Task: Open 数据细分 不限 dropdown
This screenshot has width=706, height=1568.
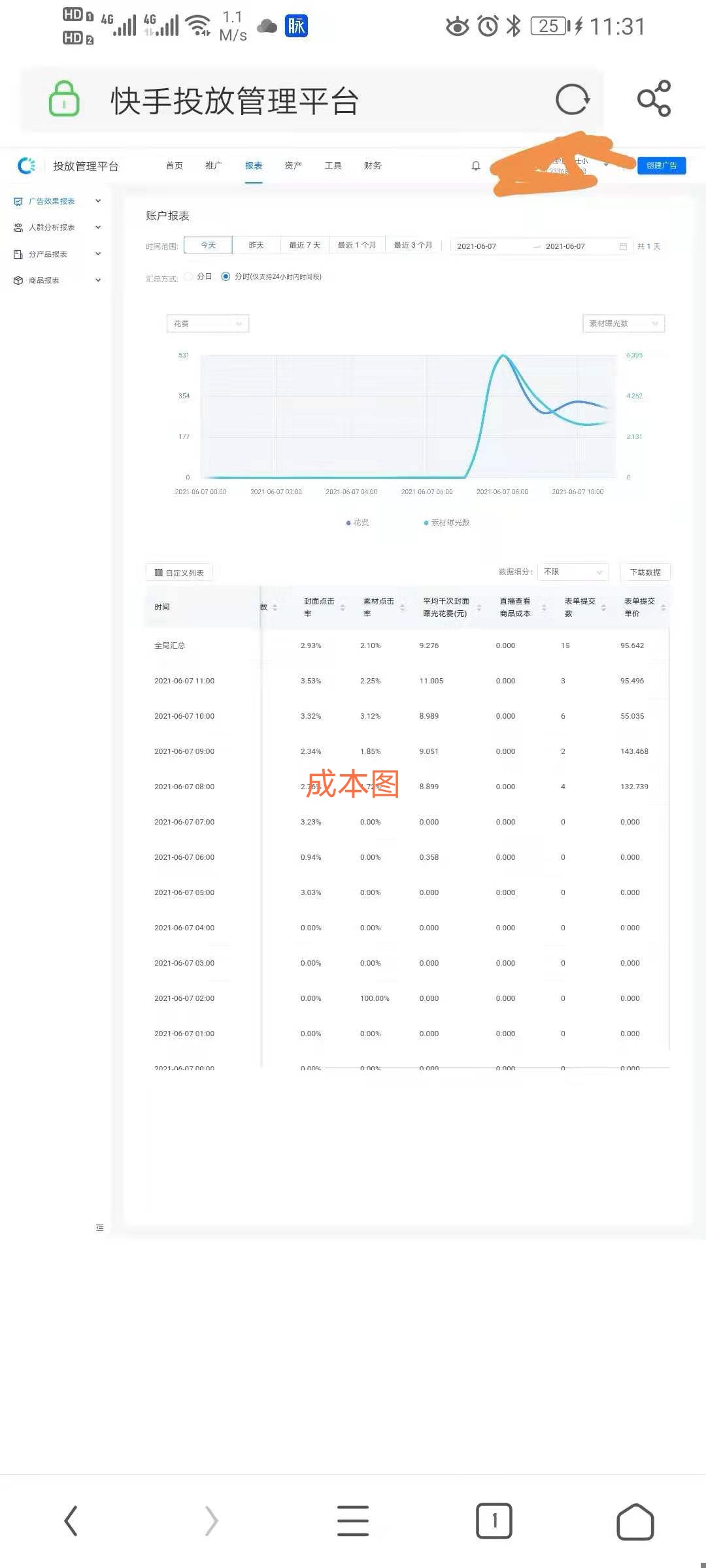Action: point(573,572)
